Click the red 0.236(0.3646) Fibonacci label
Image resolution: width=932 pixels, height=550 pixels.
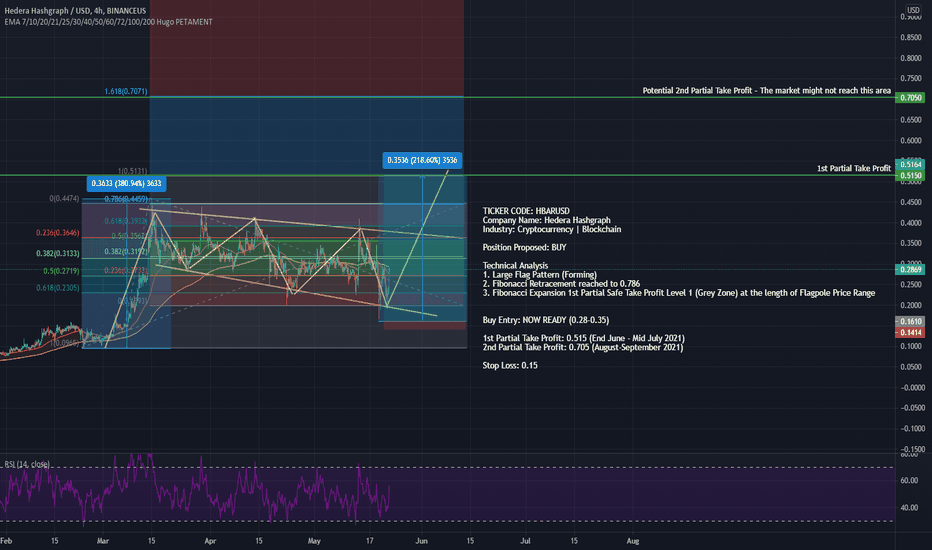pos(57,232)
